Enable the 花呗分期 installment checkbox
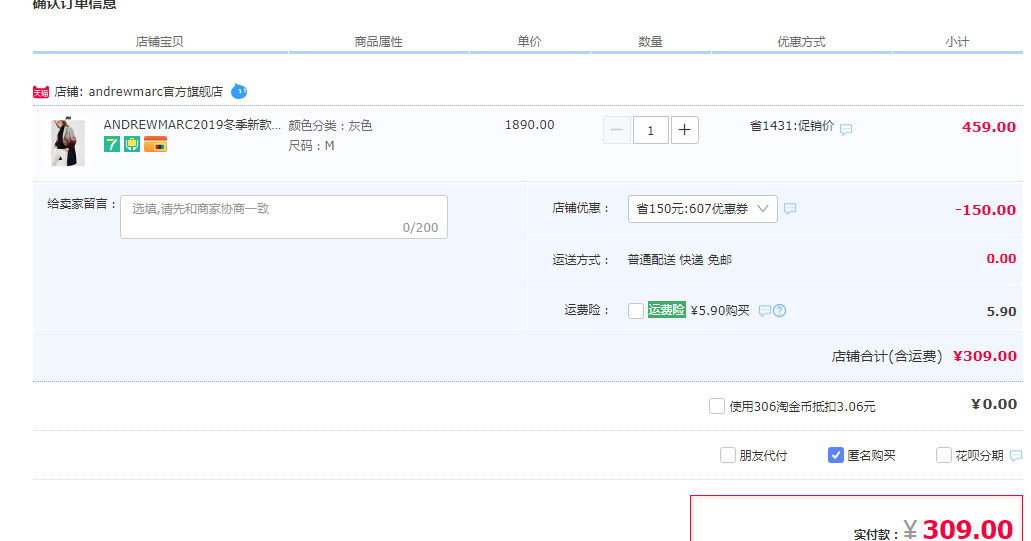This screenshot has width=1031, height=541. pyautogui.click(x=944, y=455)
